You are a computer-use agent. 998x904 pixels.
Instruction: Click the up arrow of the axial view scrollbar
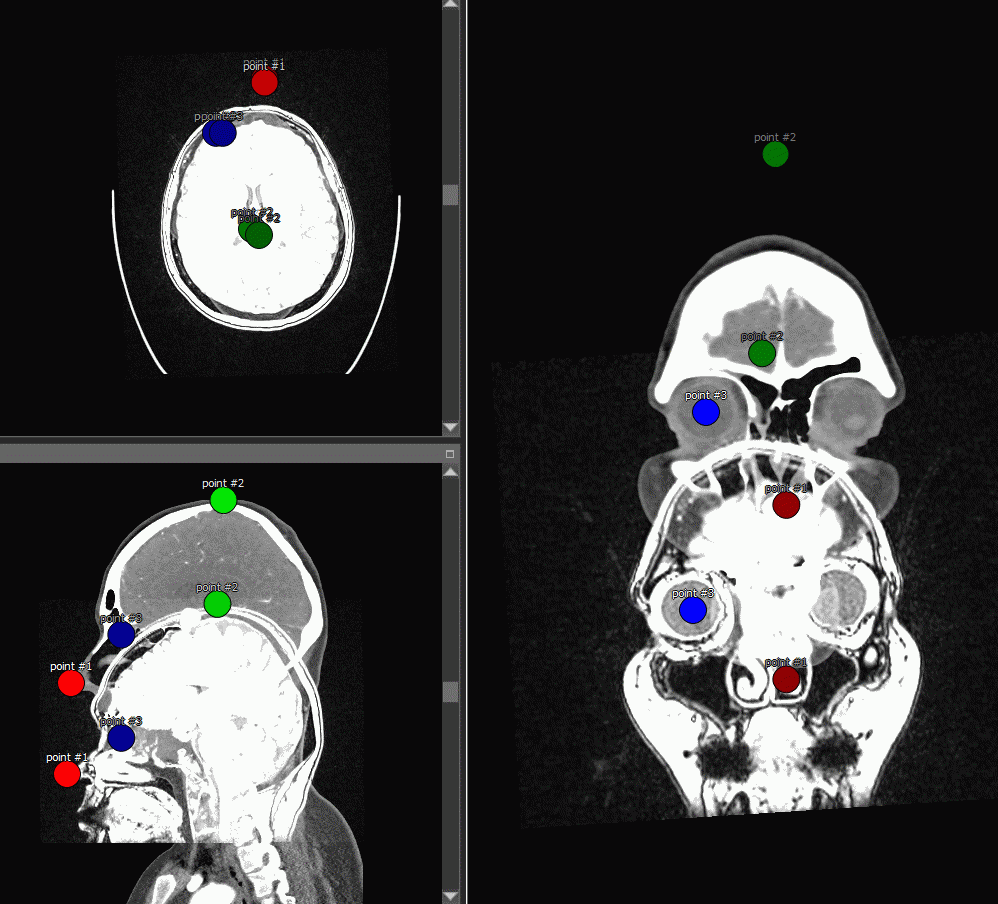pyautogui.click(x=451, y=6)
